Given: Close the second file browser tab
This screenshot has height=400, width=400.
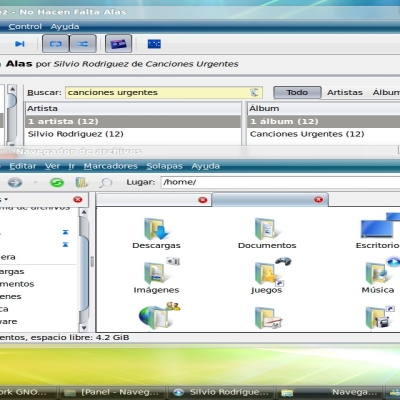Looking at the screenshot, I should pos(318,199).
